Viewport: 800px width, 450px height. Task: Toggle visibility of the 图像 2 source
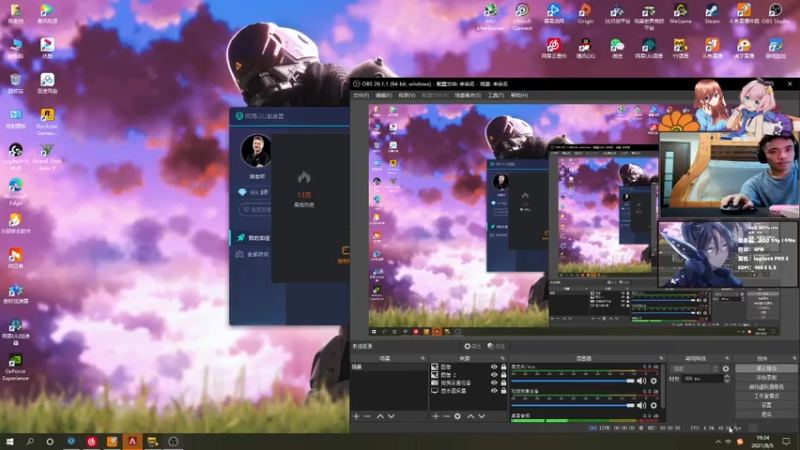(494, 374)
